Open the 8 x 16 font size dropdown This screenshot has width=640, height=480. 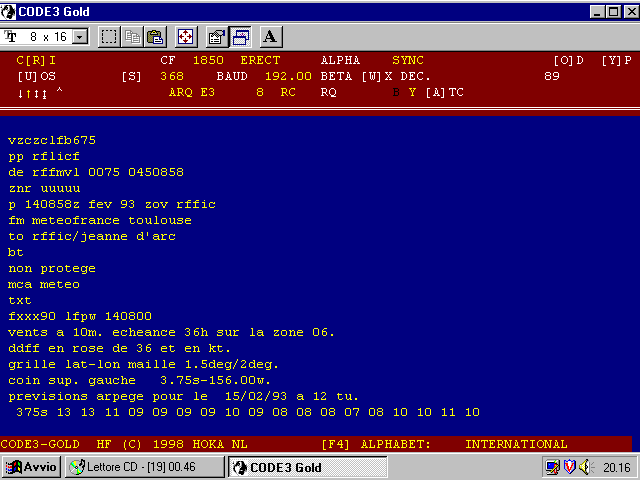(80, 37)
